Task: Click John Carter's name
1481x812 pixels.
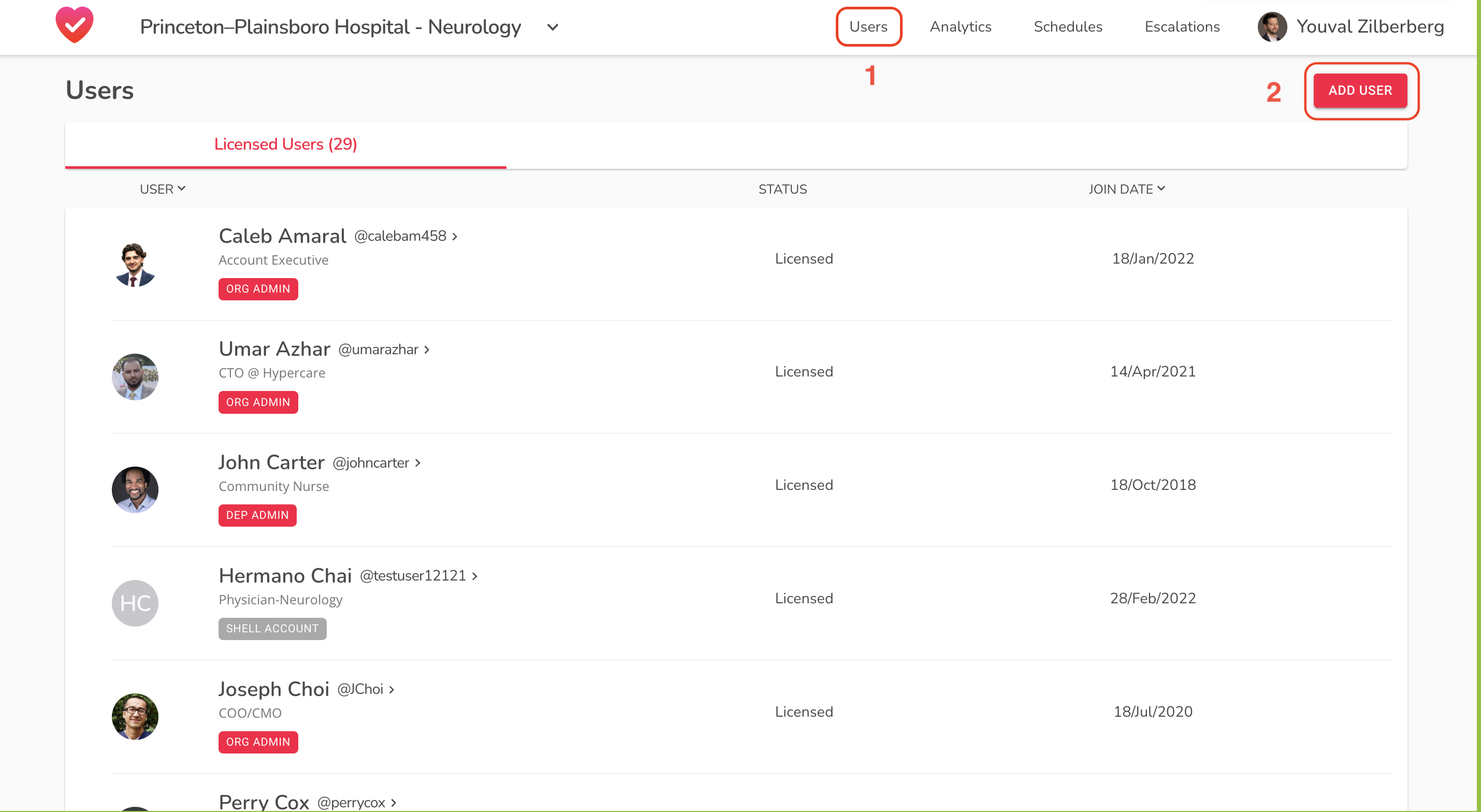Action: click(x=271, y=462)
